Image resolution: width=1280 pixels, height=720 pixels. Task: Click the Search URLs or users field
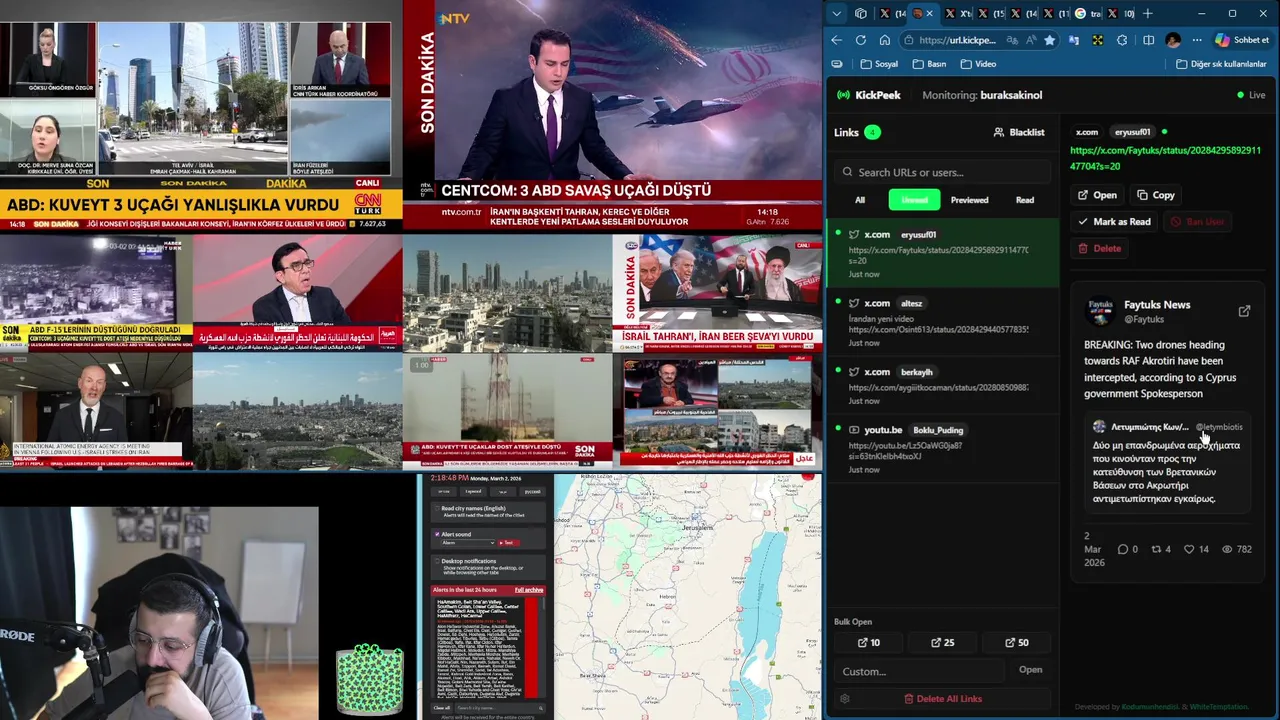(943, 172)
